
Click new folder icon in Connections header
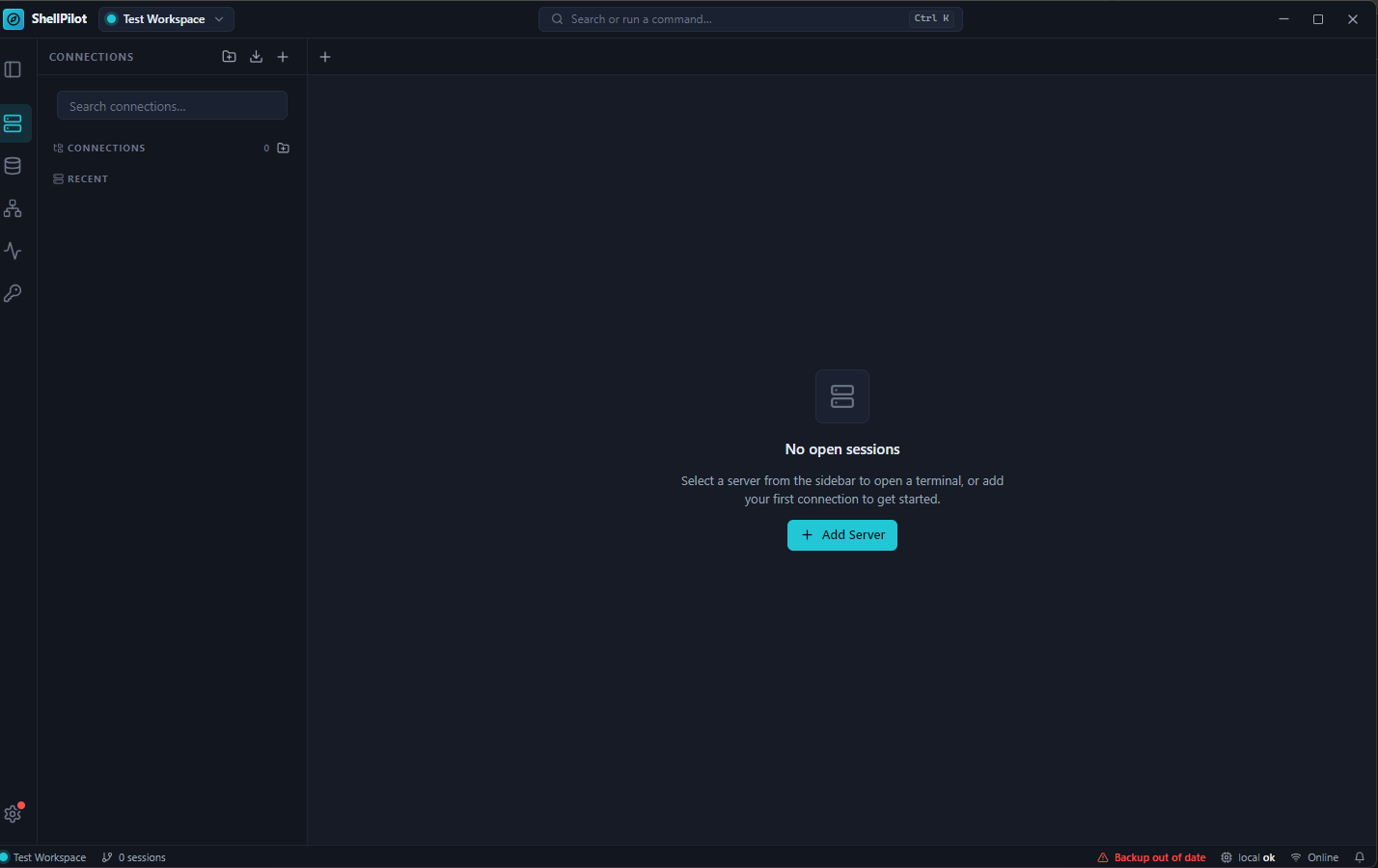click(229, 57)
